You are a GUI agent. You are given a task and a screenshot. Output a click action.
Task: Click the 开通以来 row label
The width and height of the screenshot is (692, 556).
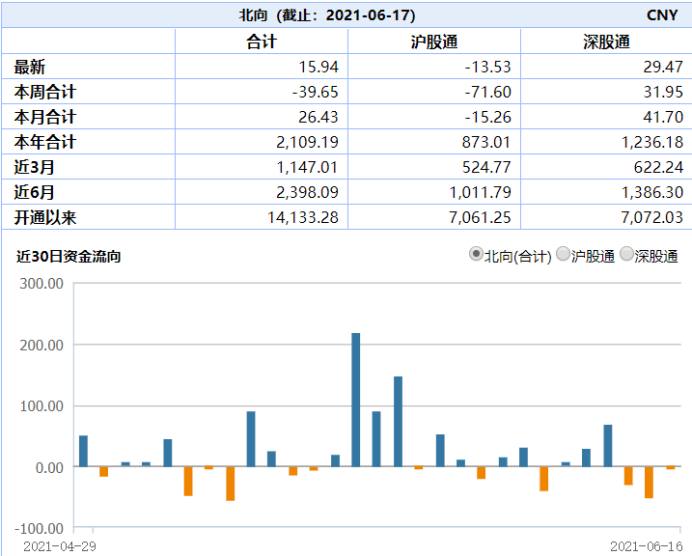tap(45, 217)
